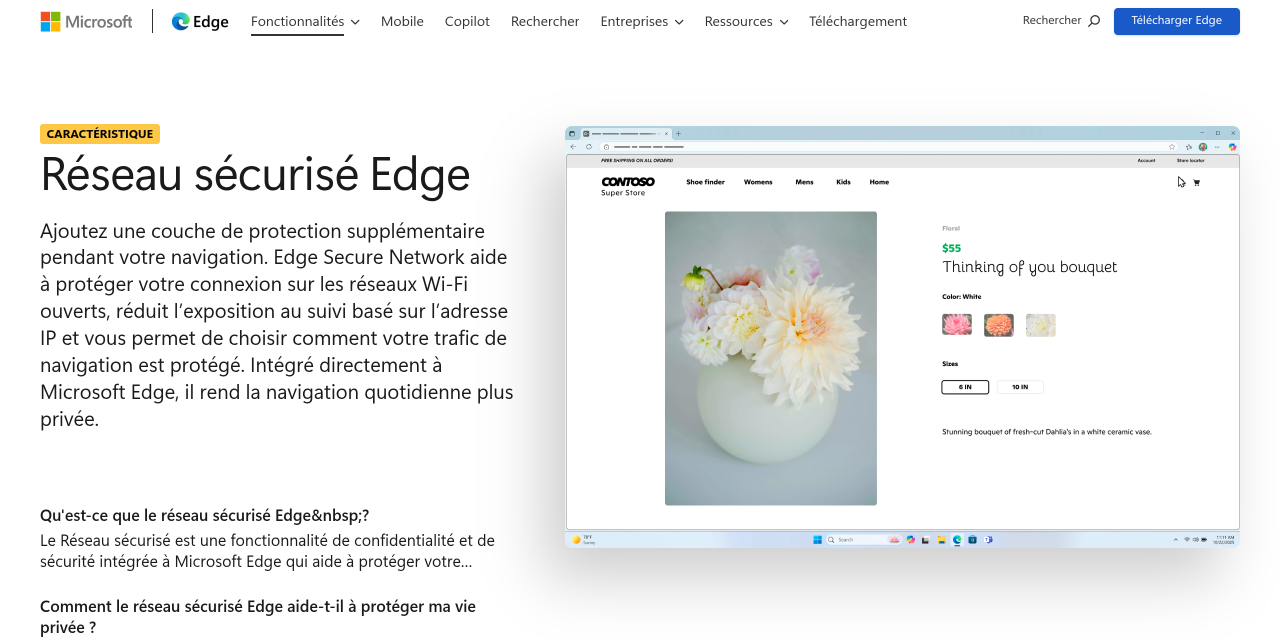Select Rechercher in the main navigation
Image resolution: width=1280 pixels, height=640 pixels.
click(545, 21)
